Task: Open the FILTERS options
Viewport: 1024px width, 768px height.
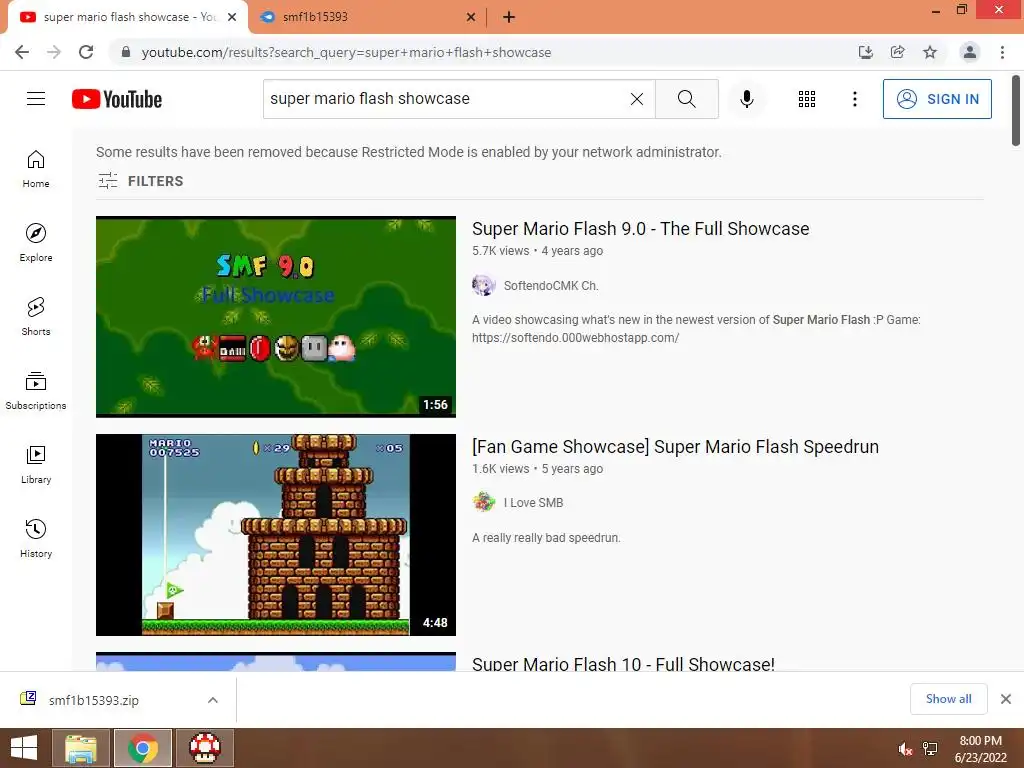Action: (x=140, y=181)
